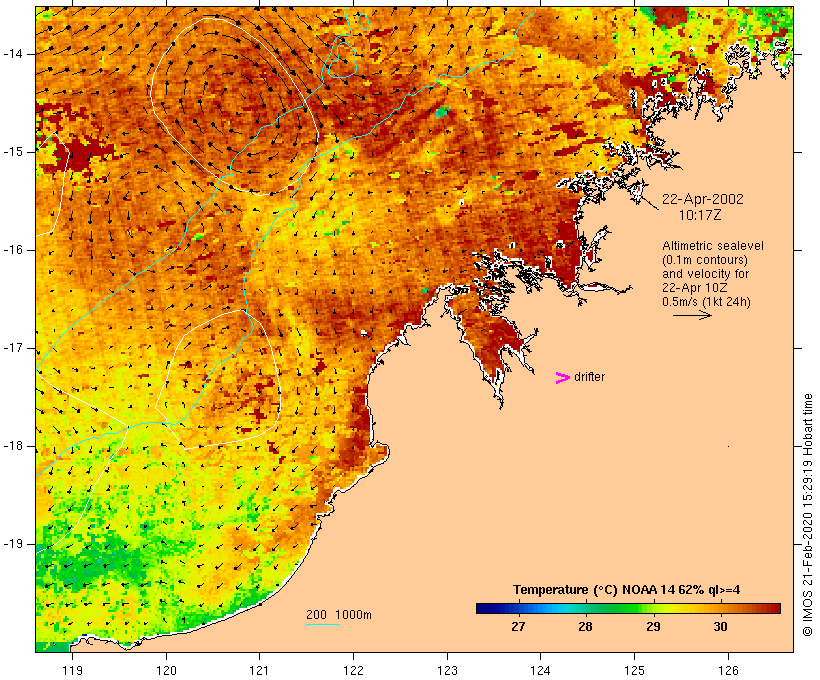Click the longitude label '125'

coord(635,670)
